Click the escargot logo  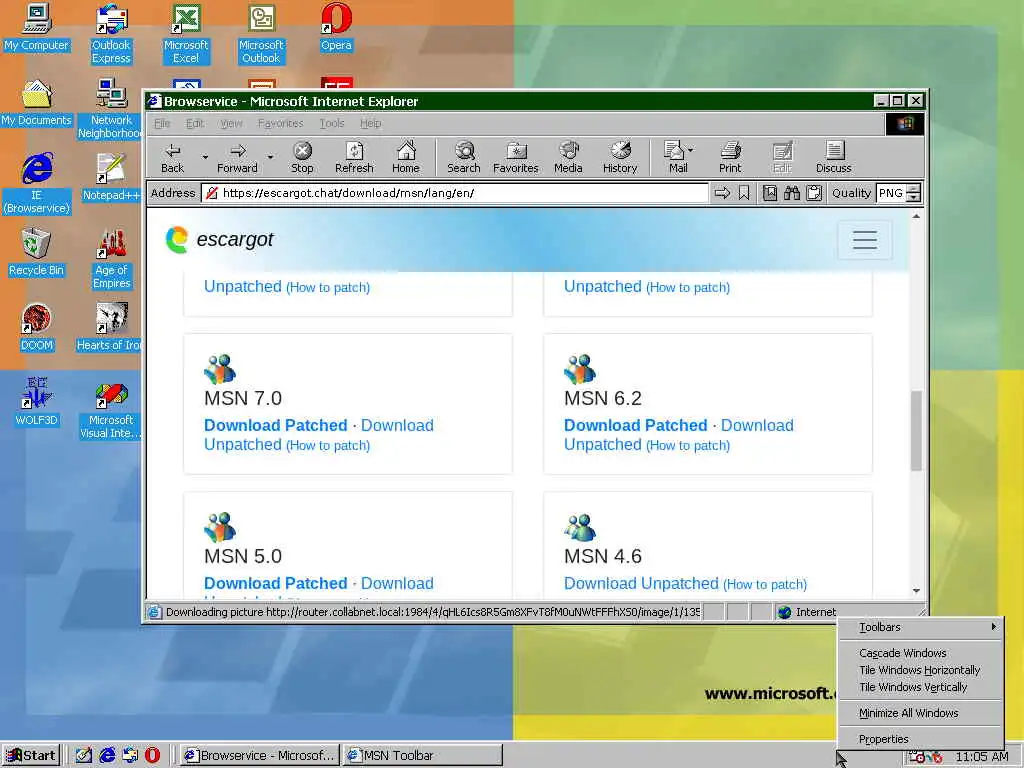219,240
